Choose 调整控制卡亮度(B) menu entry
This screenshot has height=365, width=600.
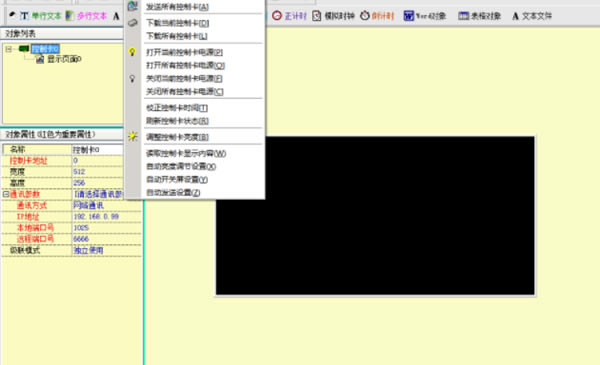point(177,137)
